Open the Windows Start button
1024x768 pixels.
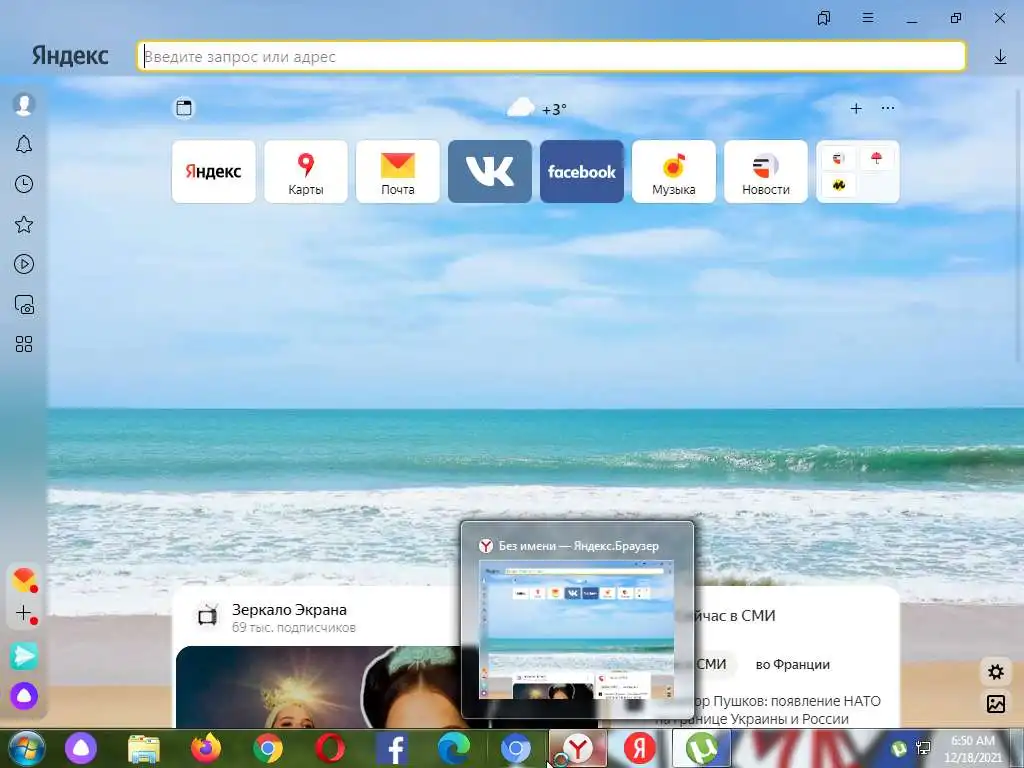pyautogui.click(x=25, y=749)
